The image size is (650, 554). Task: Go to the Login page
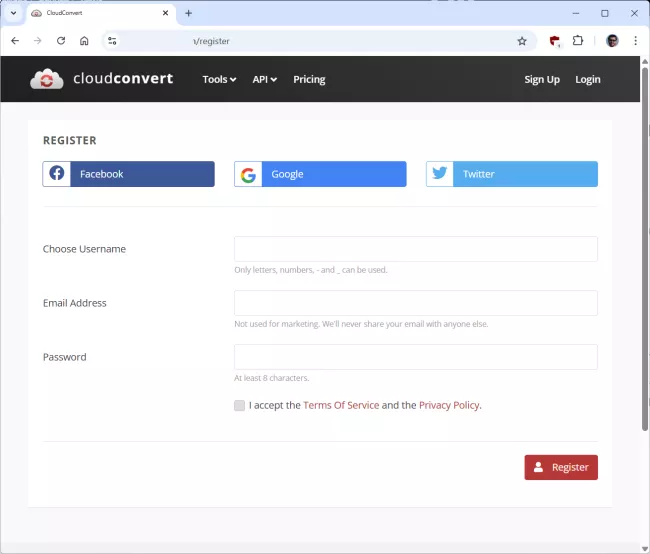point(588,79)
